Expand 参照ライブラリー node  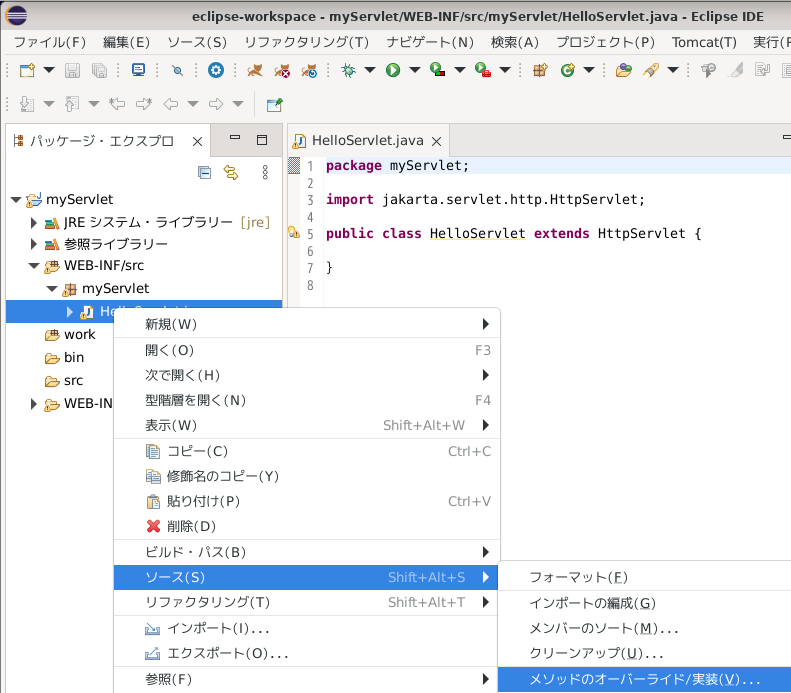coord(33,244)
